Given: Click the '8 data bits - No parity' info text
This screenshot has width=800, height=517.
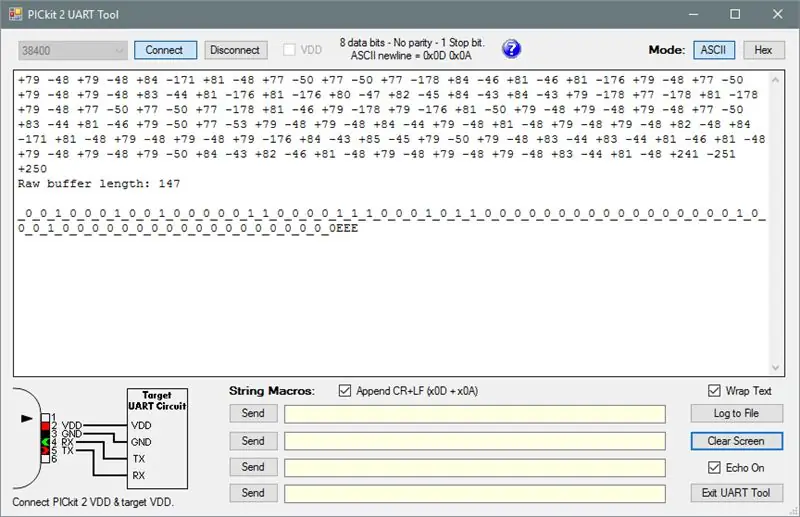Looking at the screenshot, I should coord(412,43).
